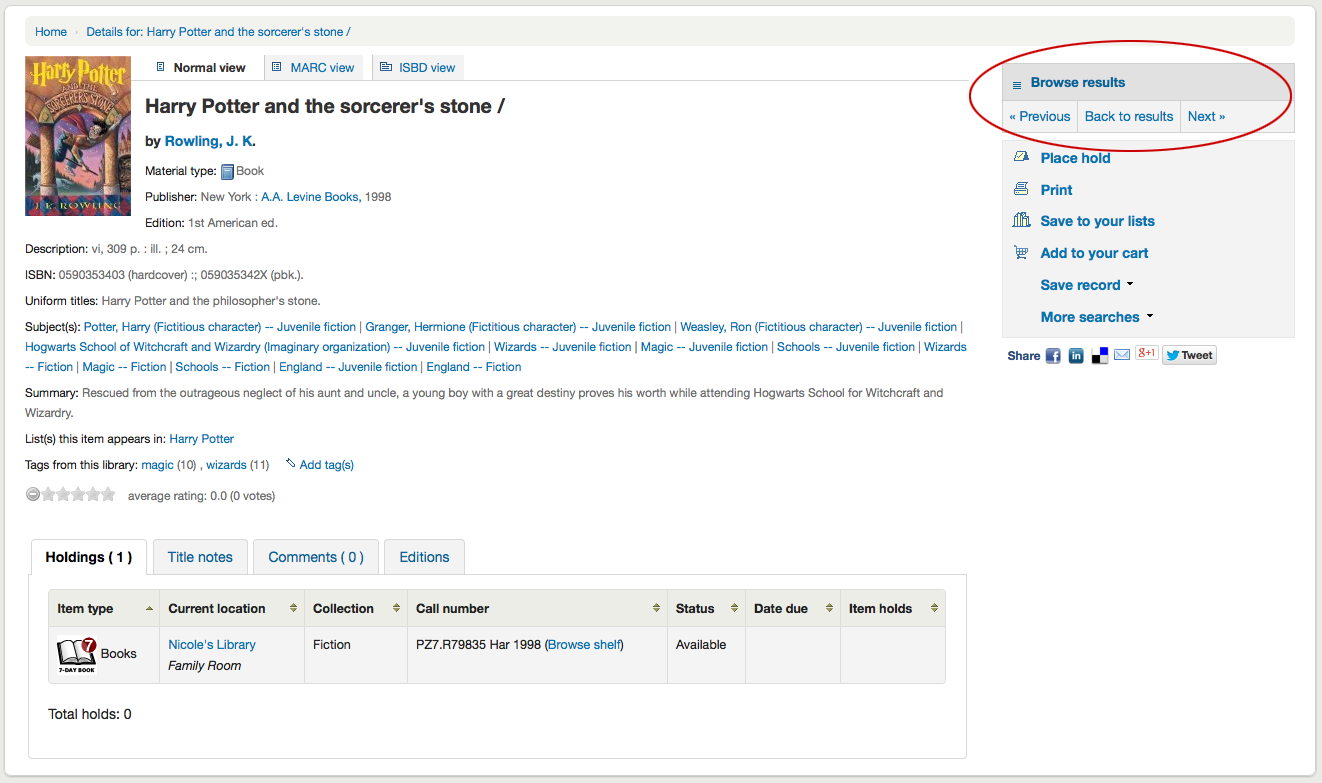
Task: Sort holdings by Call number arrows
Action: click(x=656, y=608)
